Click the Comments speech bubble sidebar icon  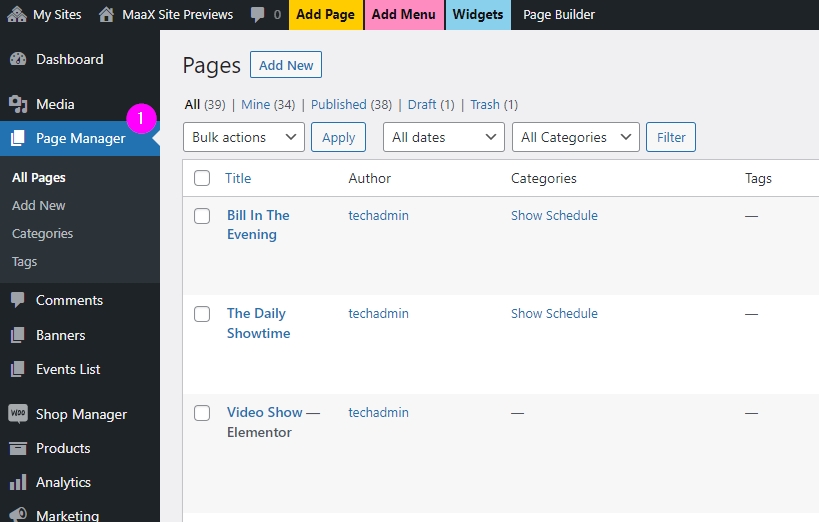tap(18, 300)
